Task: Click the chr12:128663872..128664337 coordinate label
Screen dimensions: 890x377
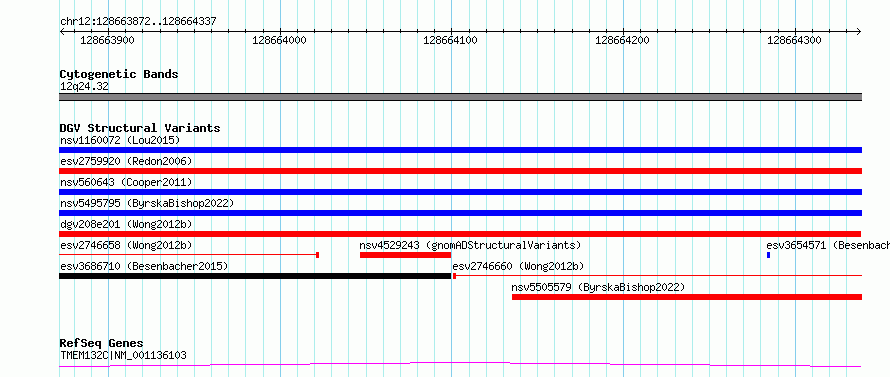Action: click(138, 22)
